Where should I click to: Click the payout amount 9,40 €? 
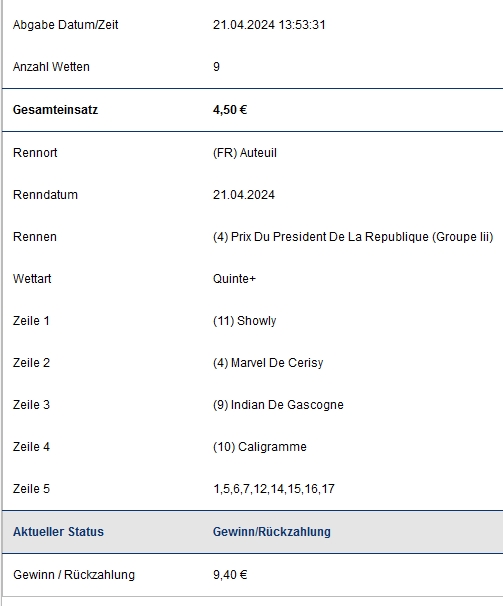pos(230,575)
